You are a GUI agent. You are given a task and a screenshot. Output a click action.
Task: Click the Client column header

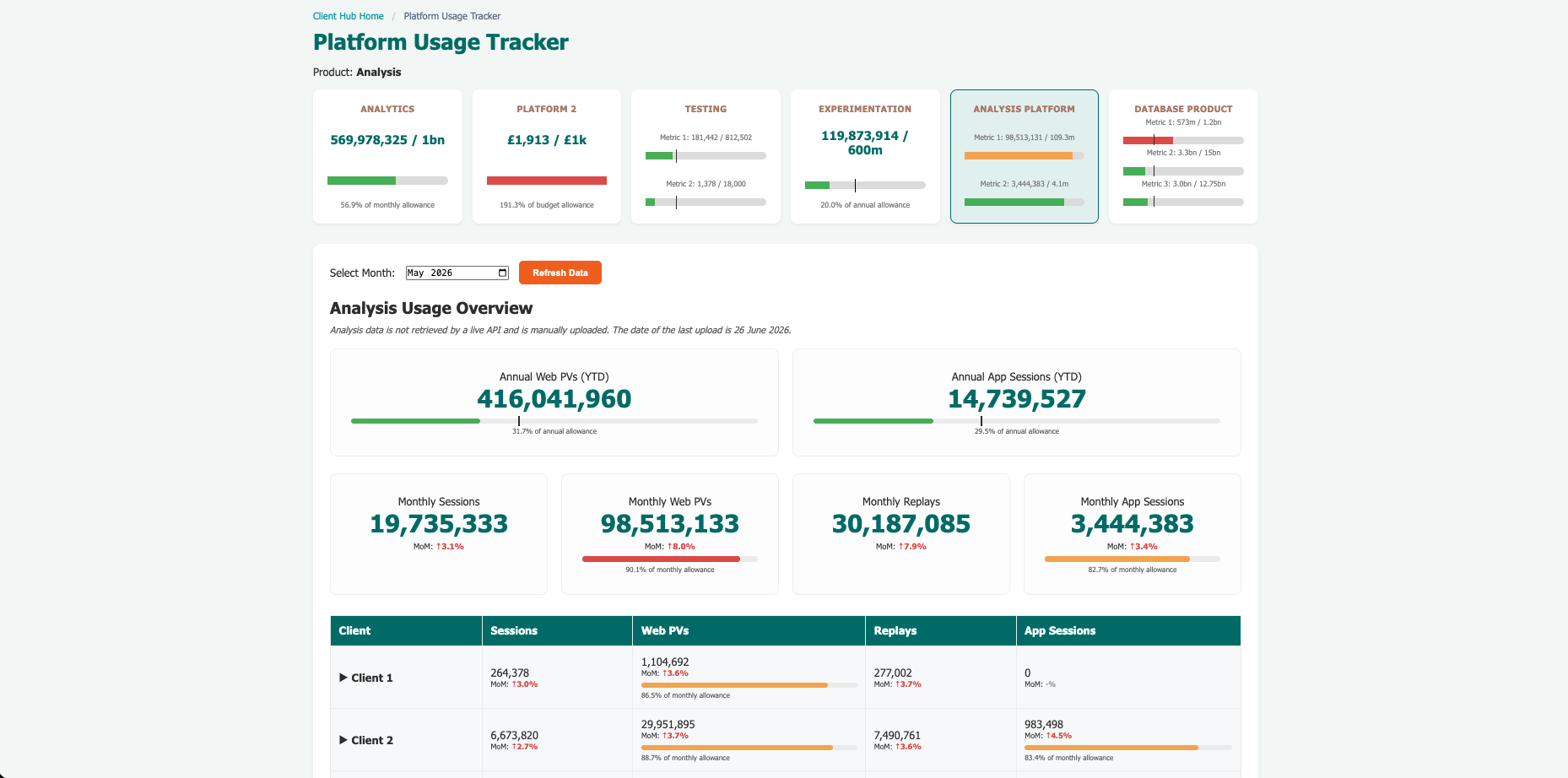pos(406,630)
